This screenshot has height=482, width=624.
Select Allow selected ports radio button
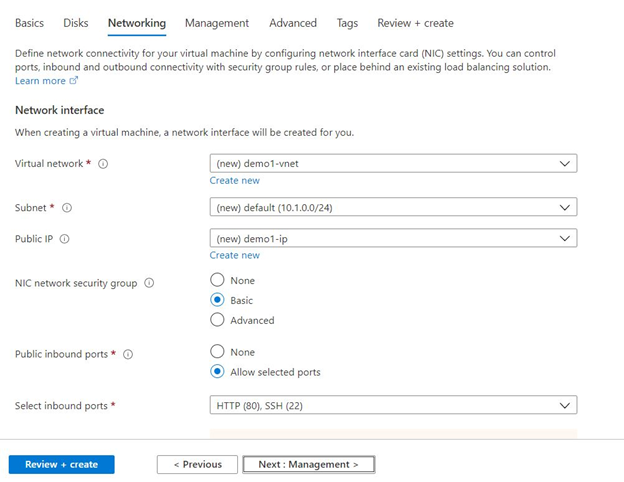pyautogui.click(x=217, y=372)
